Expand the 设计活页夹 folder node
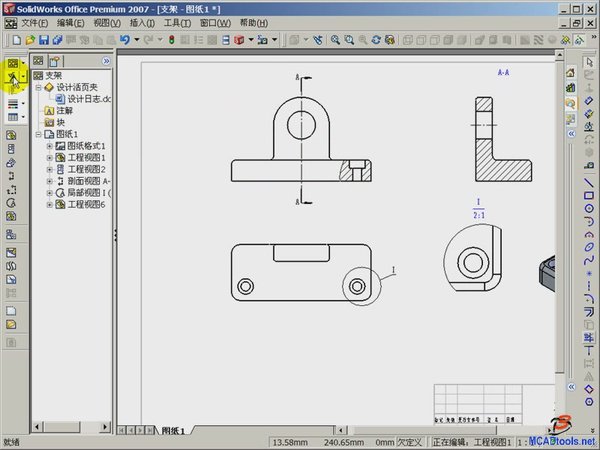Screen dimensions: 600x450 [x=38, y=87]
